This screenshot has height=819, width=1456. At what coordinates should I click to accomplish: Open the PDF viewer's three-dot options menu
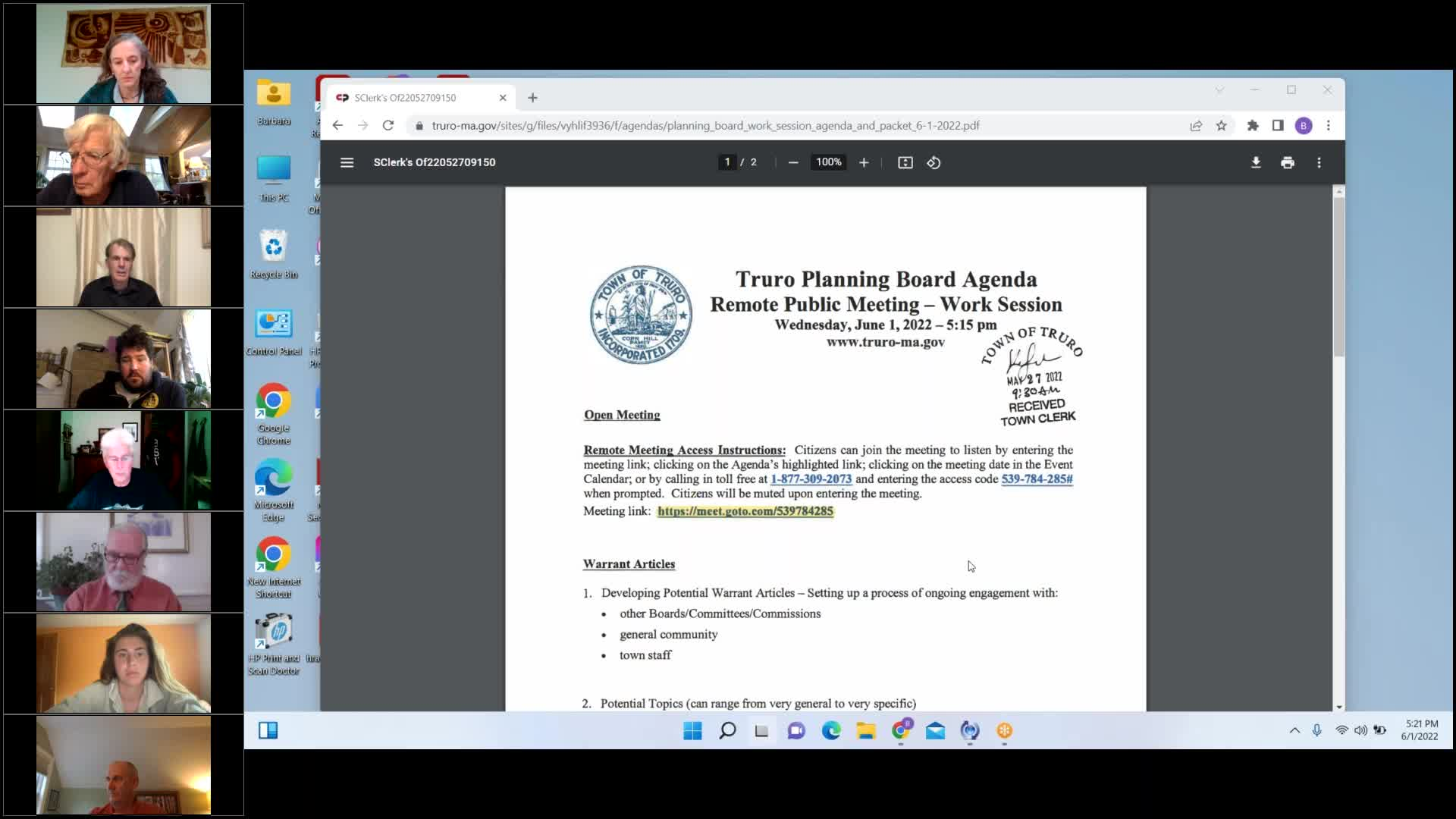click(1319, 162)
